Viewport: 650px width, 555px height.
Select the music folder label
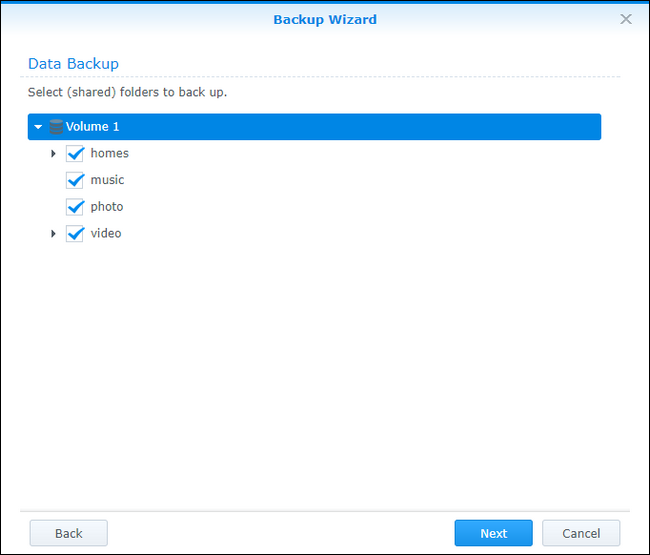tap(107, 180)
